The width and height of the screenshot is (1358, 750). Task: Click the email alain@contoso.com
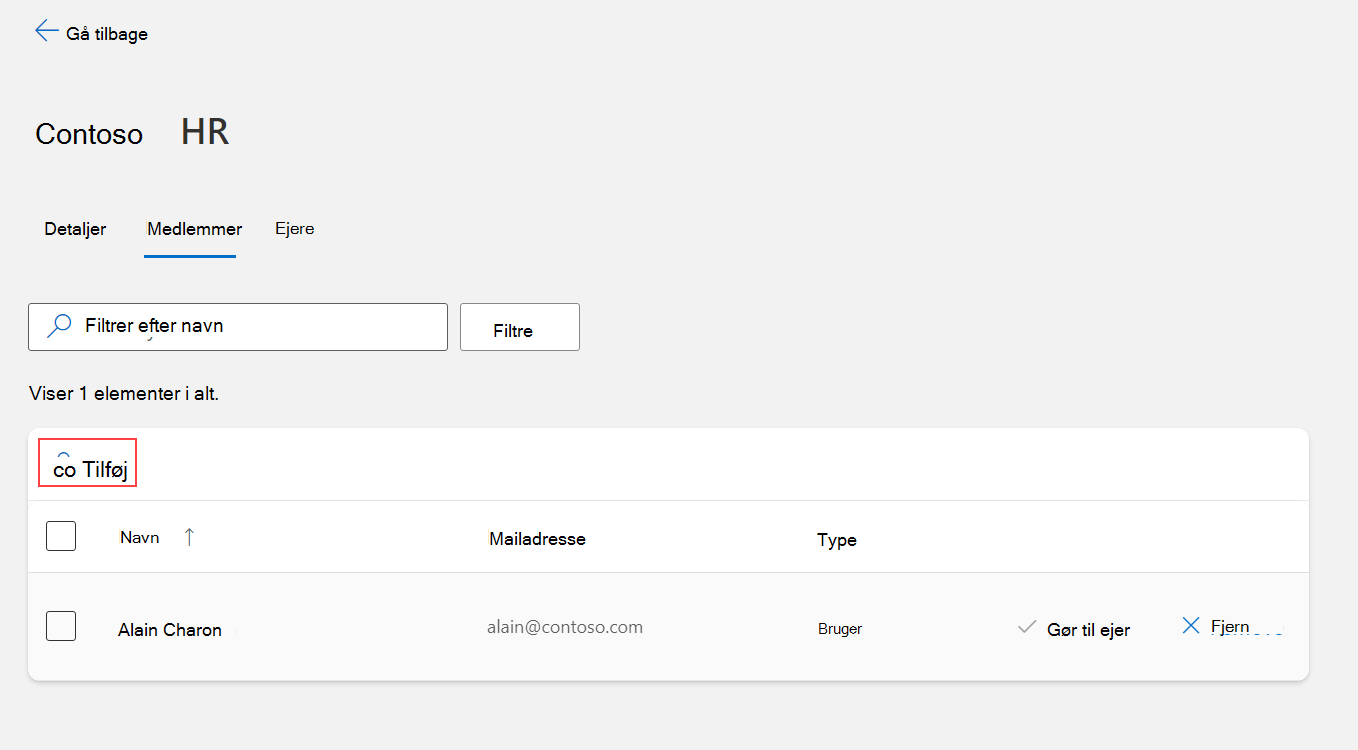click(565, 627)
